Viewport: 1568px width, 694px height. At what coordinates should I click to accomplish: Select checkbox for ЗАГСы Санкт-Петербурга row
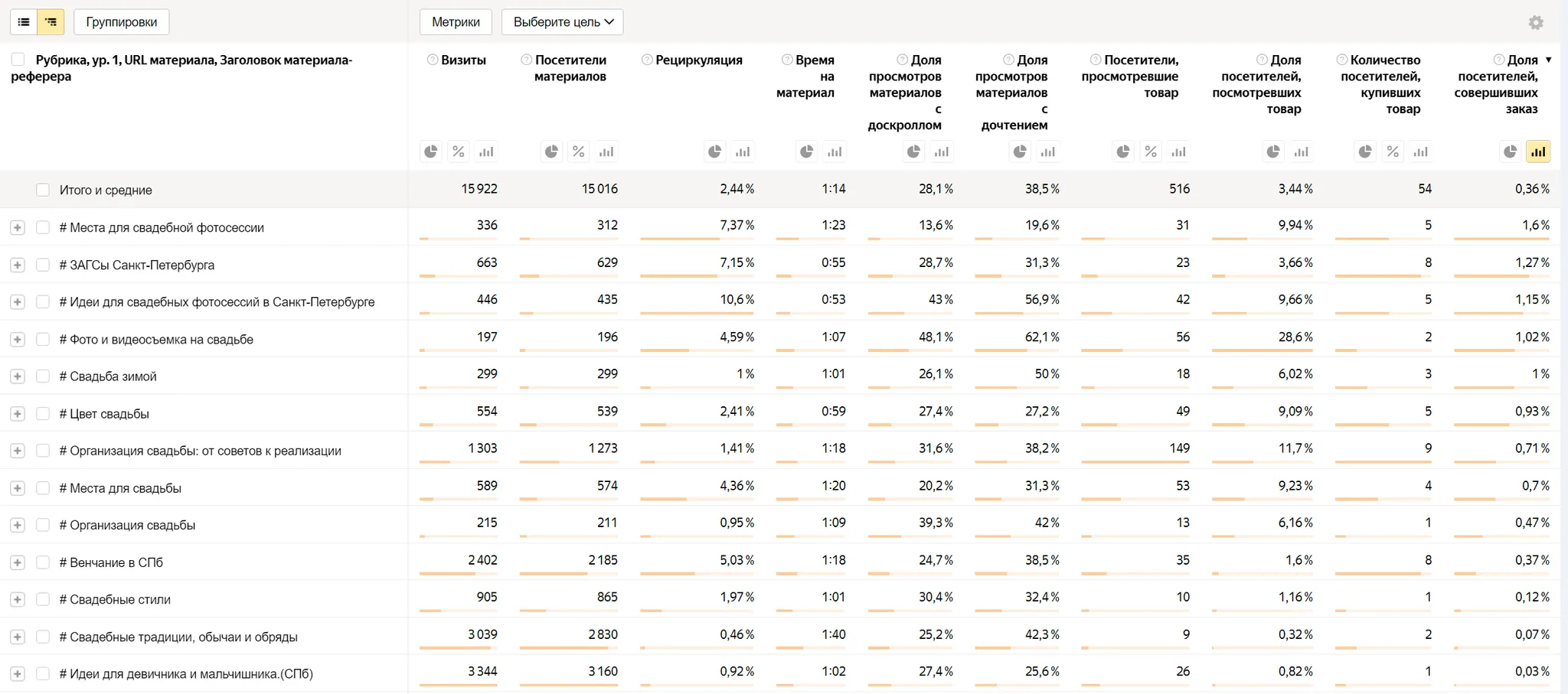coord(43,265)
